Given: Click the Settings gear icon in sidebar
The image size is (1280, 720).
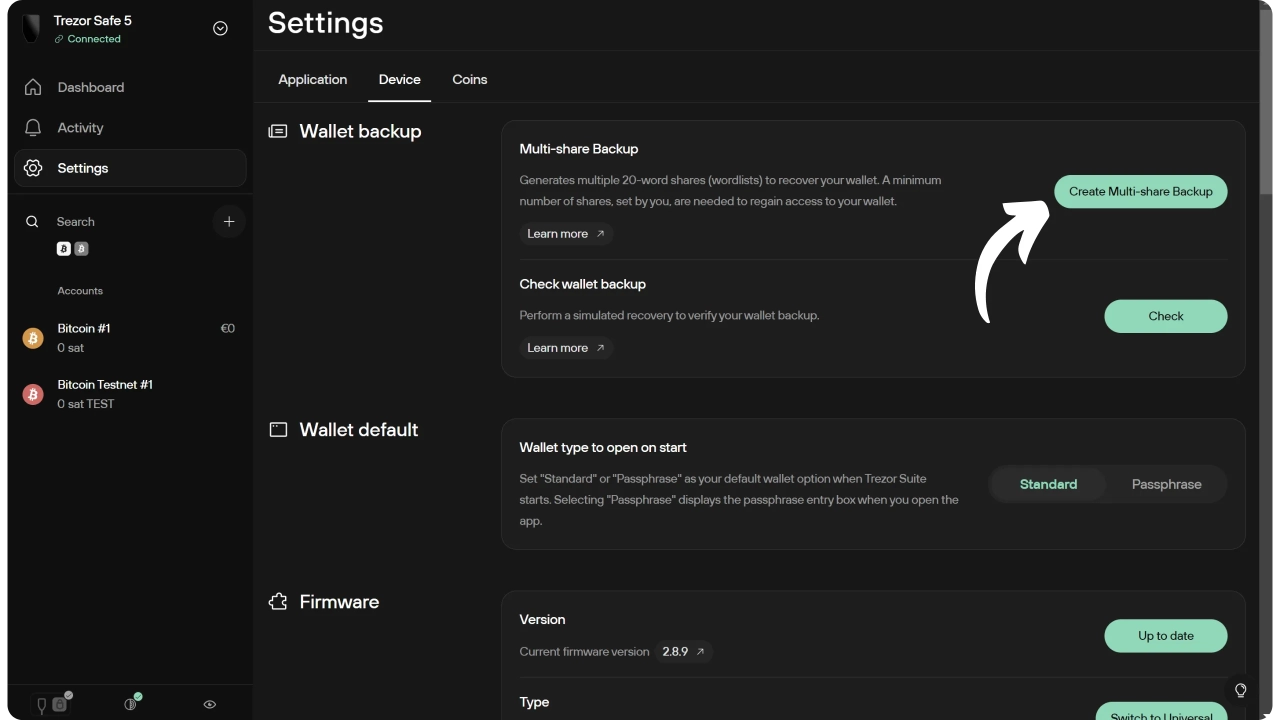Looking at the screenshot, I should coord(33,168).
